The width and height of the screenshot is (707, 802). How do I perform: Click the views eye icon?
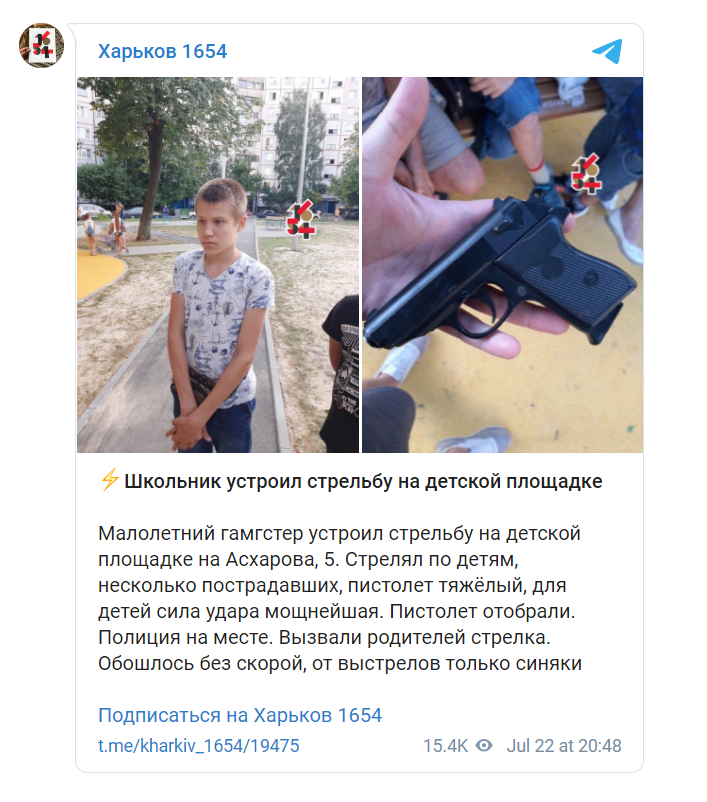click(484, 745)
